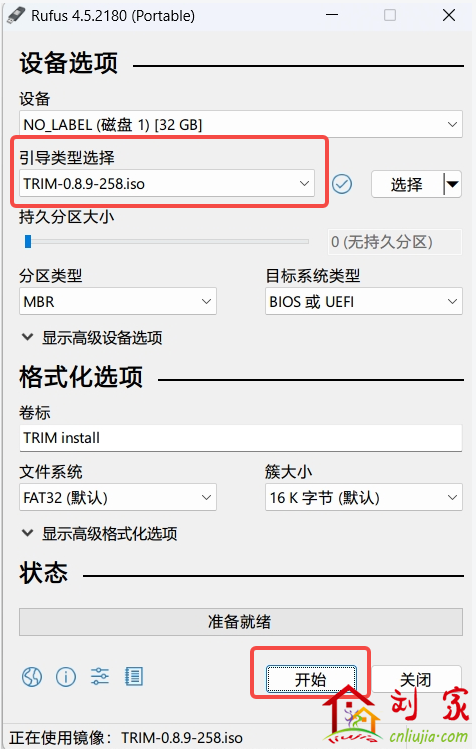Open the 目标系统类型 BIOS或UEFI dropdown
Screen dimensions: 476x749
[364, 301]
